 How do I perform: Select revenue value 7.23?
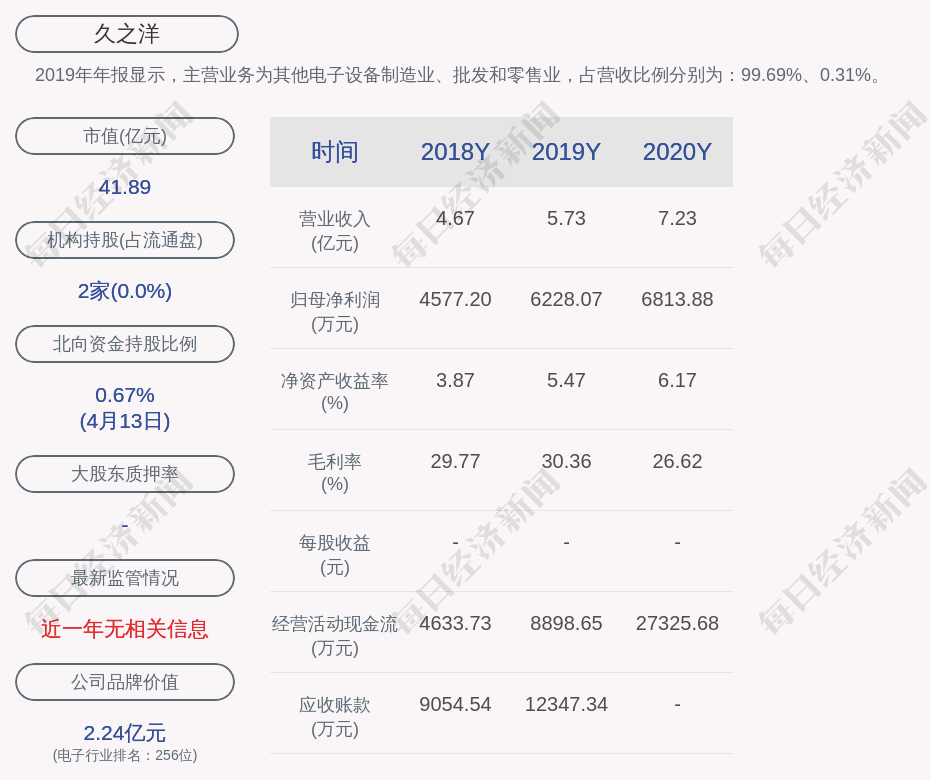(x=677, y=218)
